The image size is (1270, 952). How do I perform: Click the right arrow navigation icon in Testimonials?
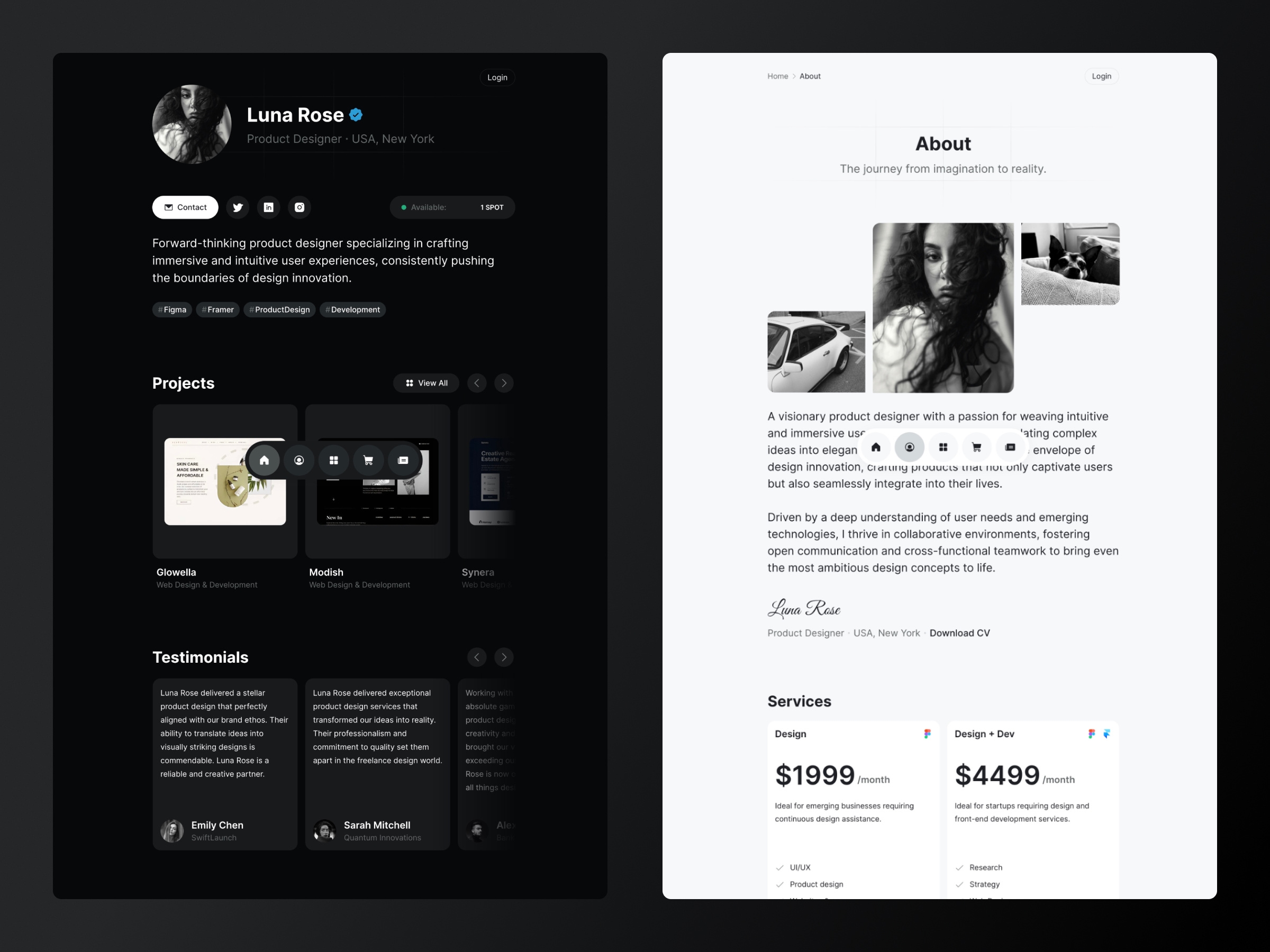click(x=504, y=657)
